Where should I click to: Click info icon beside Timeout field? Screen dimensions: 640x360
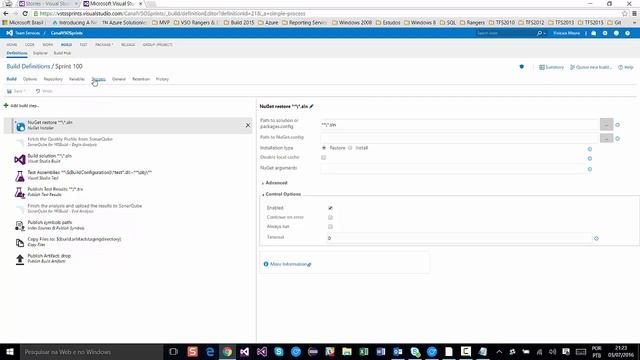[x=596, y=238]
